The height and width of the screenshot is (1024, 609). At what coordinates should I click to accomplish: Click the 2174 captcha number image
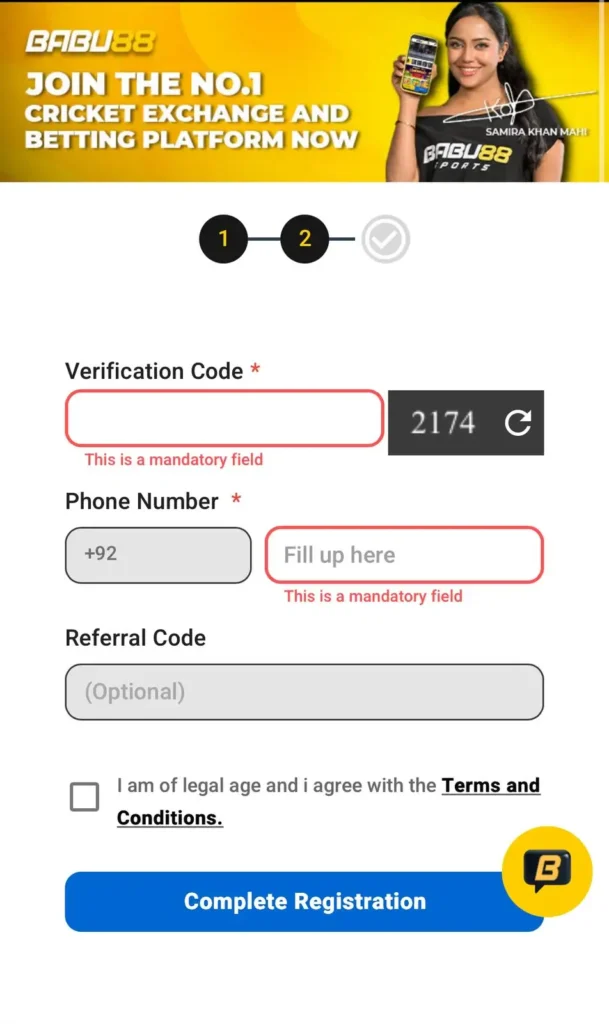click(443, 423)
